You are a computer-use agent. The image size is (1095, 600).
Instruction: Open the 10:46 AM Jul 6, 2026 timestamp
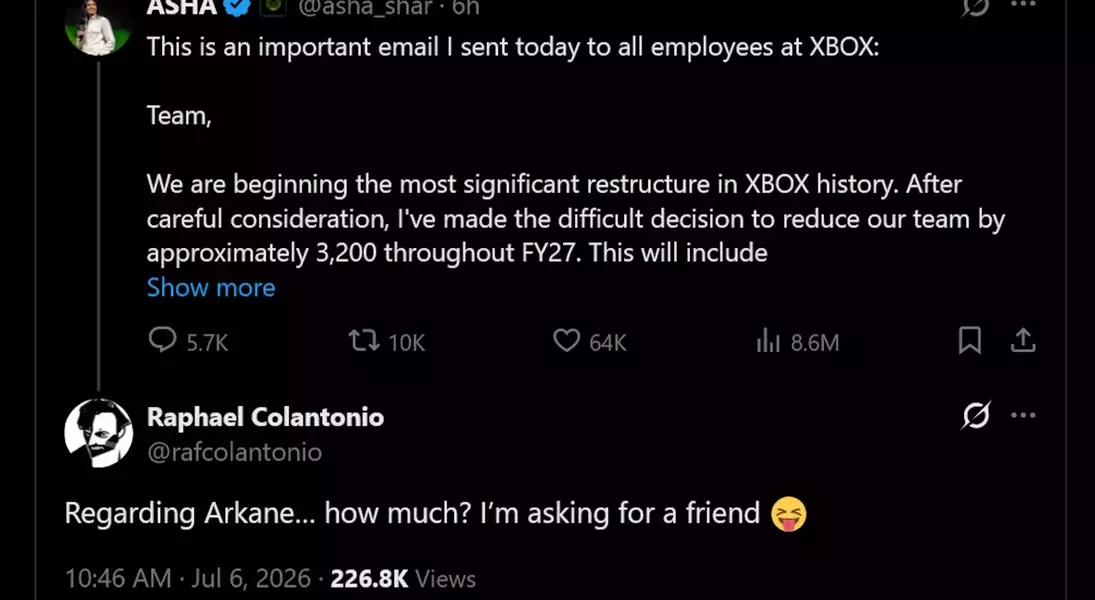pyautogui.click(x=188, y=578)
